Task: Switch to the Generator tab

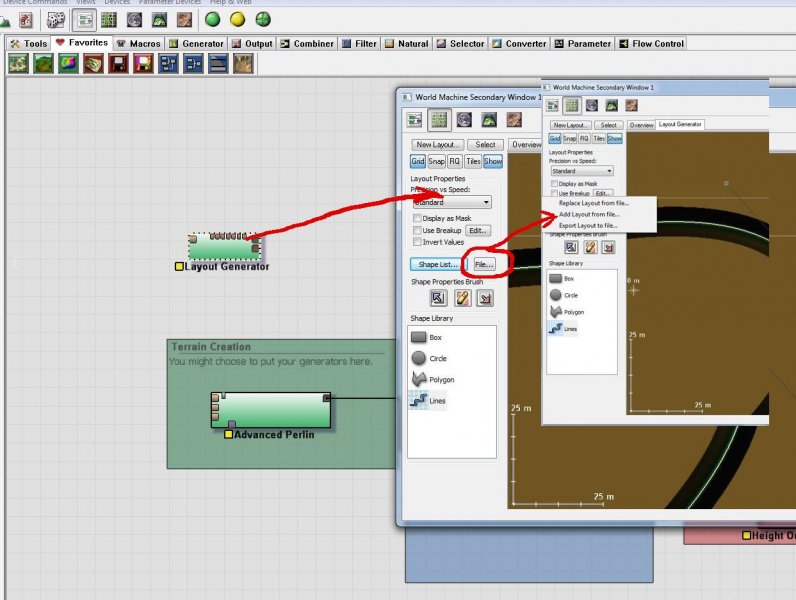Action: point(196,44)
